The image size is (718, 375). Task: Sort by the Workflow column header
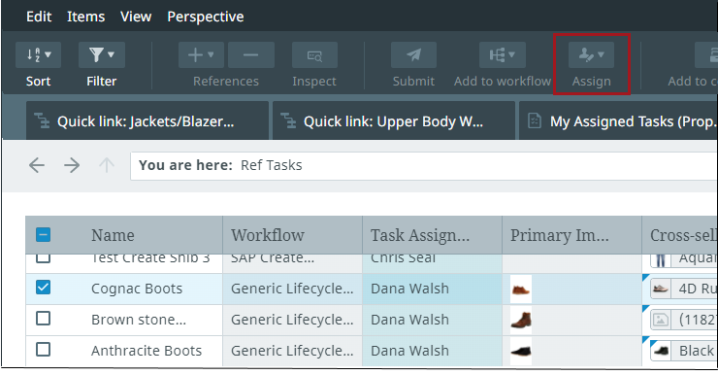(267, 235)
